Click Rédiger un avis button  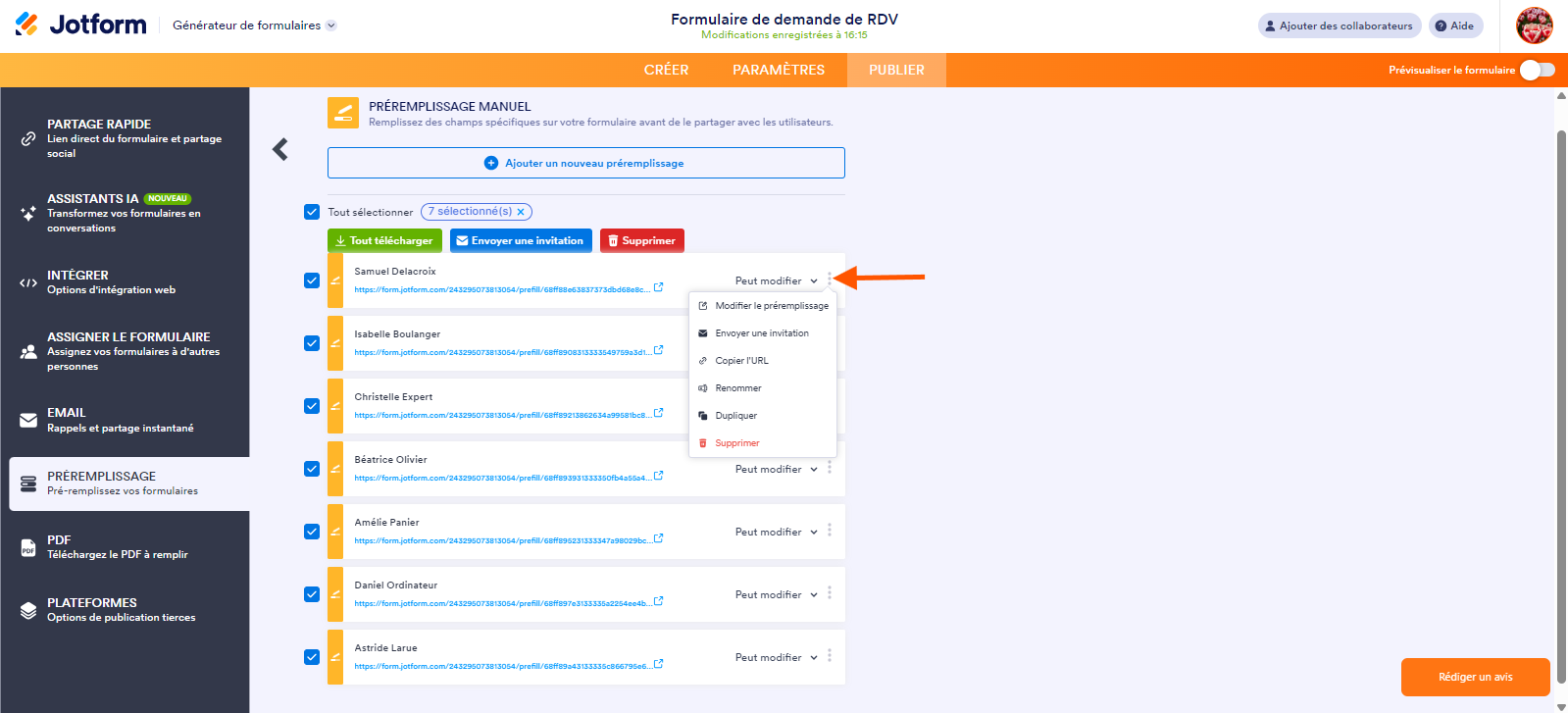pos(1476,677)
